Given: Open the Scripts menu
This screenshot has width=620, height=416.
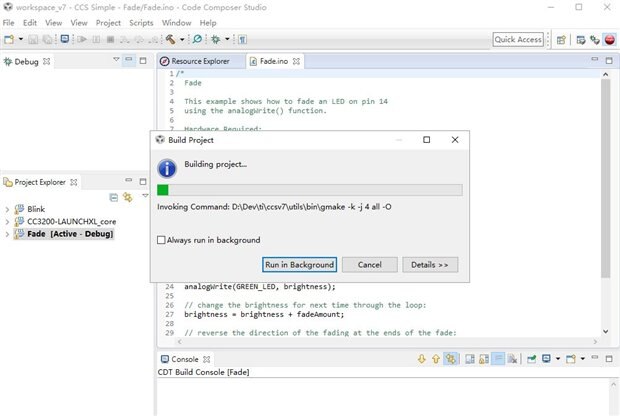Looking at the screenshot, I should [x=141, y=22].
